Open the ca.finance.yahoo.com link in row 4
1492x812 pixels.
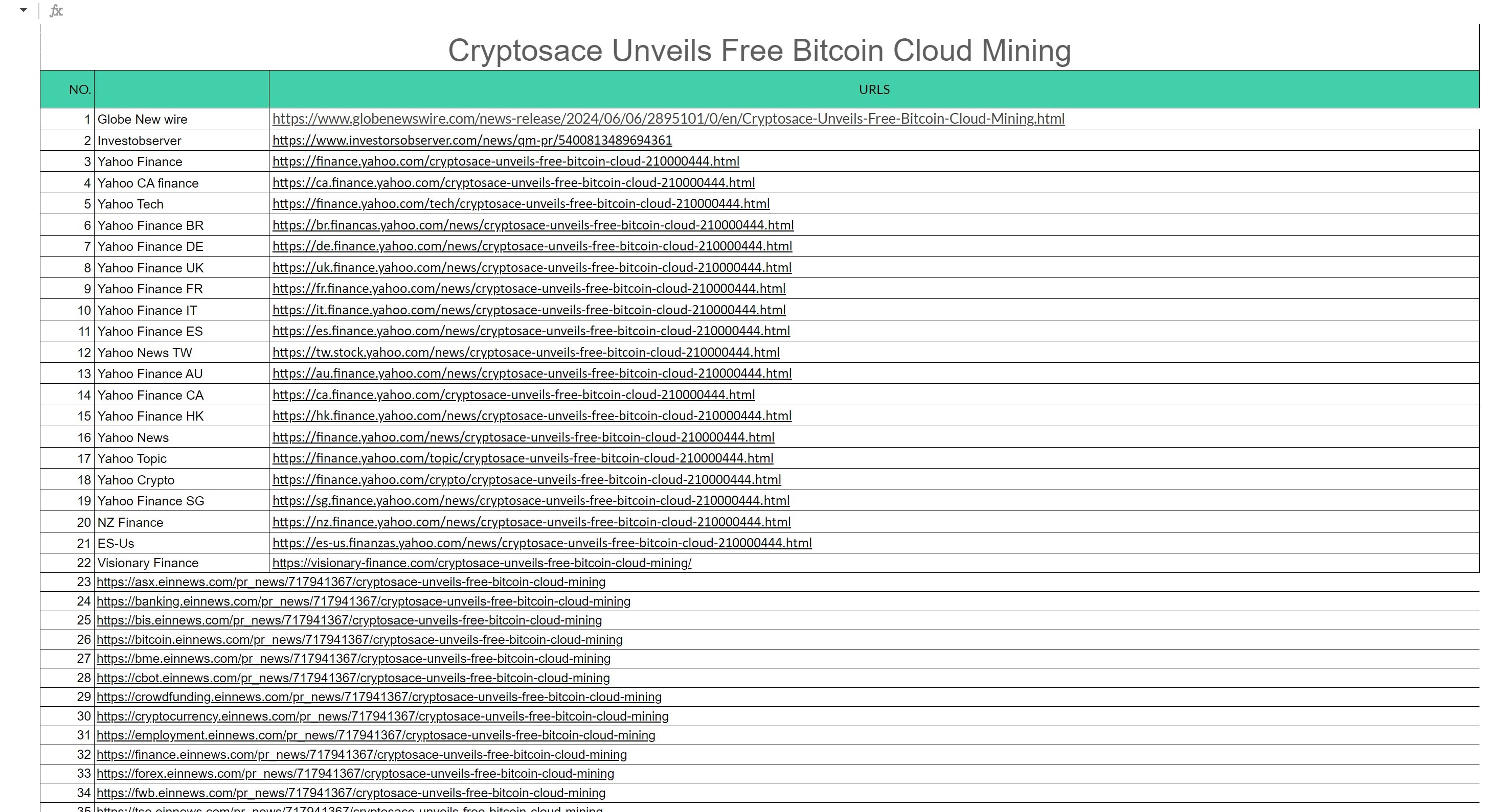point(513,183)
